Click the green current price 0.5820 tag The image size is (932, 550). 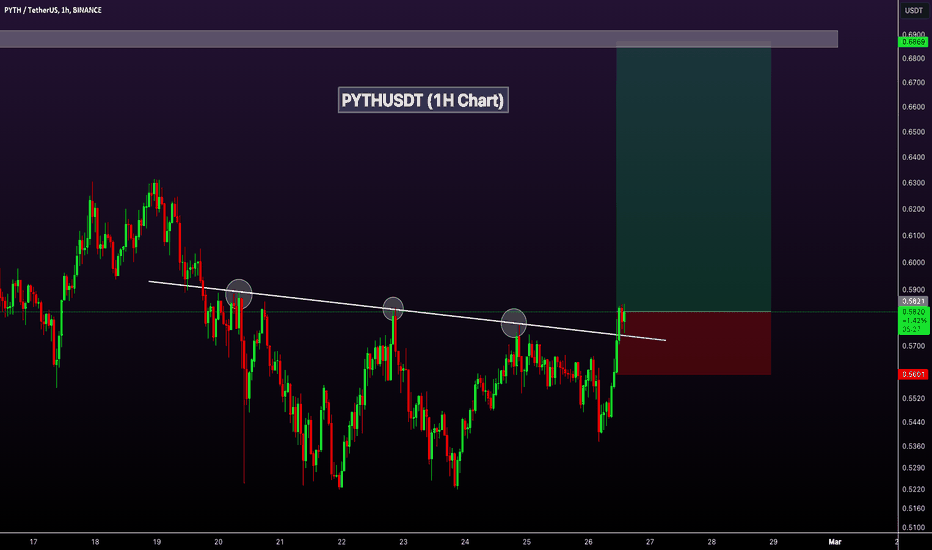(x=914, y=320)
